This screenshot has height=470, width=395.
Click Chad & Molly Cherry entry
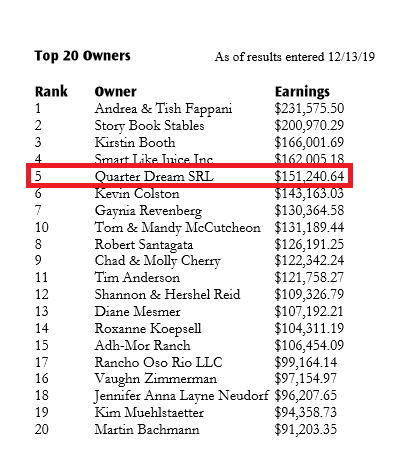[158, 261]
